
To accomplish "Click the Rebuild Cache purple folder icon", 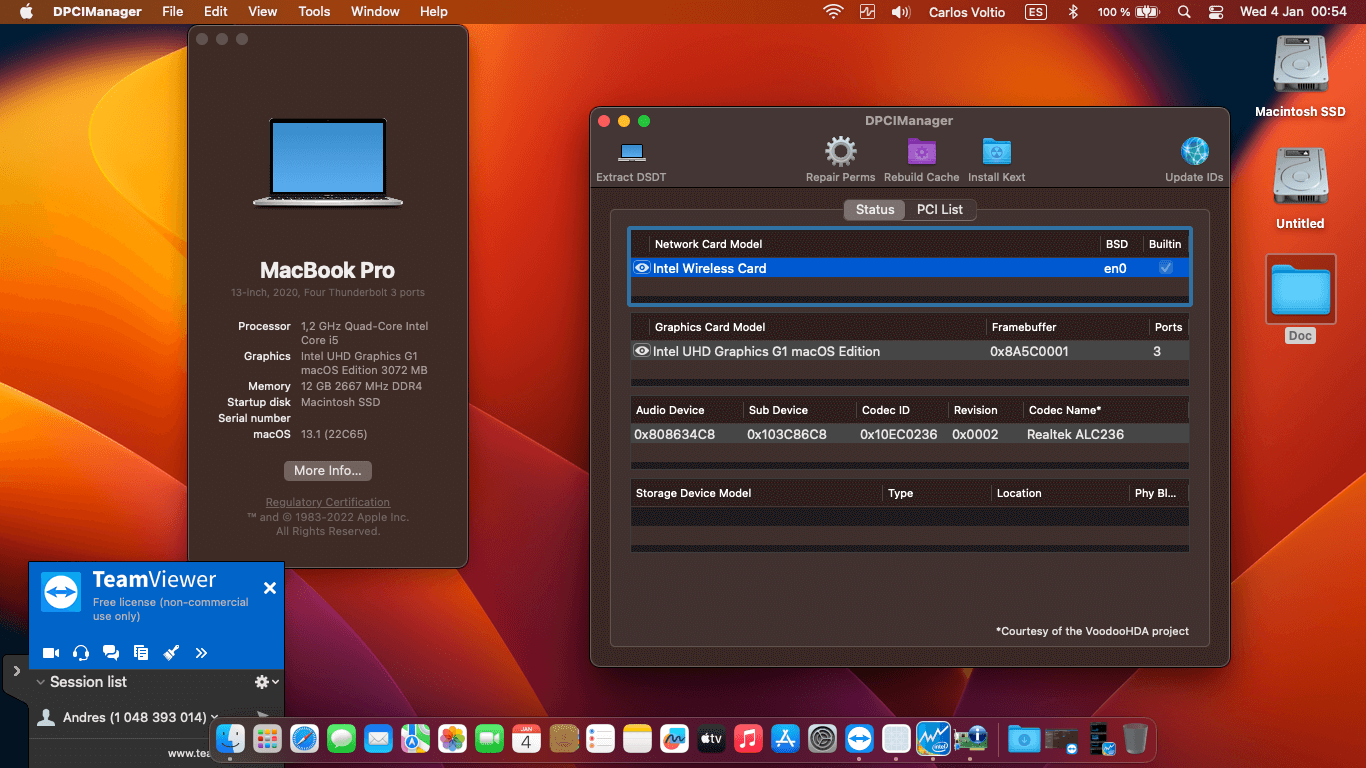I will coord(921,153).
